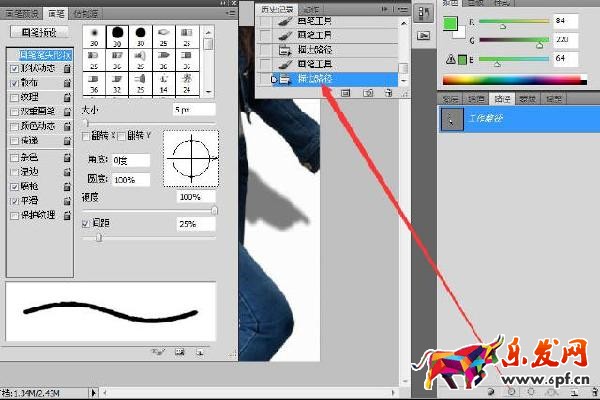Click the lock icon beside 散布 (Scattering)

pos(67,82)
